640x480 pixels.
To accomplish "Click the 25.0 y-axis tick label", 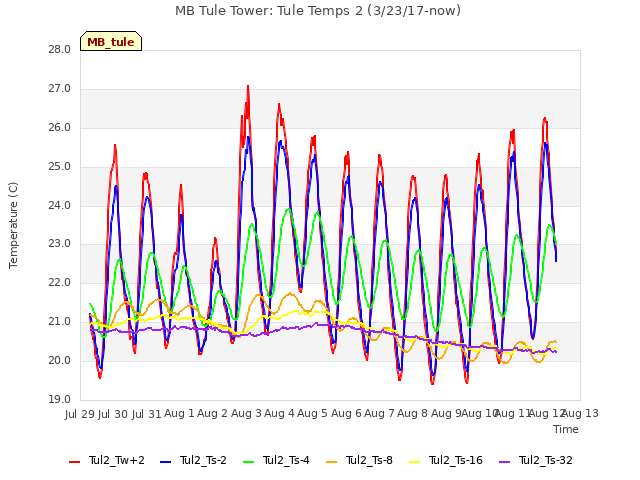I will click(x=60, y=167).
